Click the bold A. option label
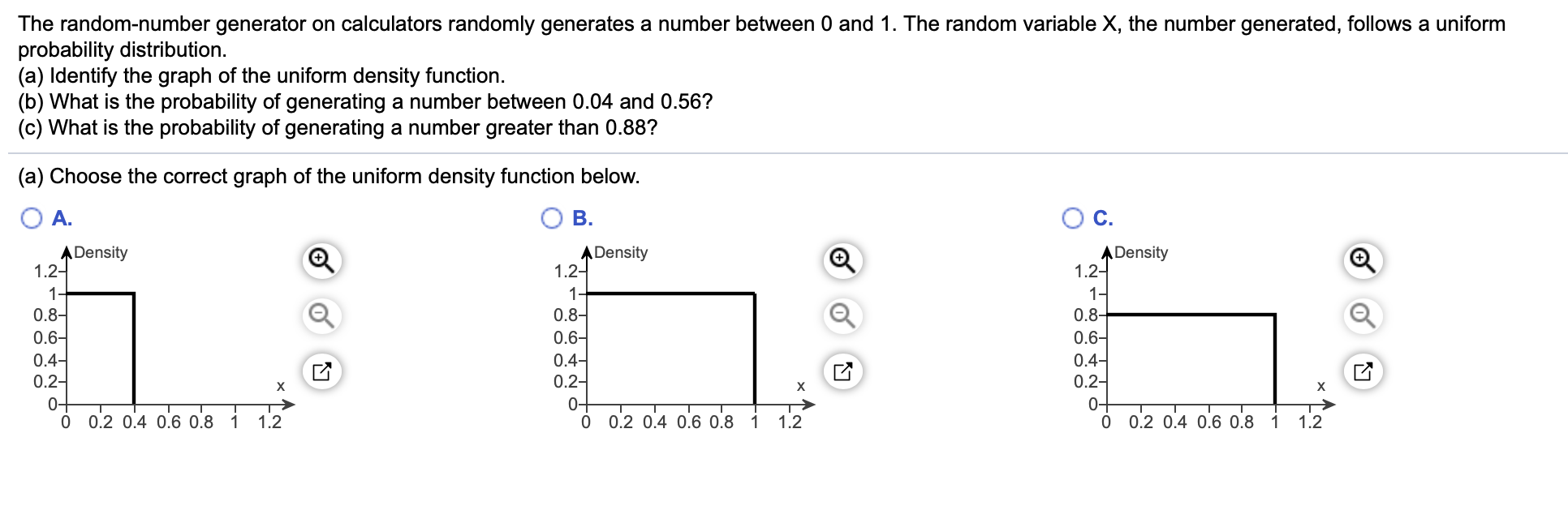The width and height of the screenshot is (1568, 506). (x=62, y=218)
